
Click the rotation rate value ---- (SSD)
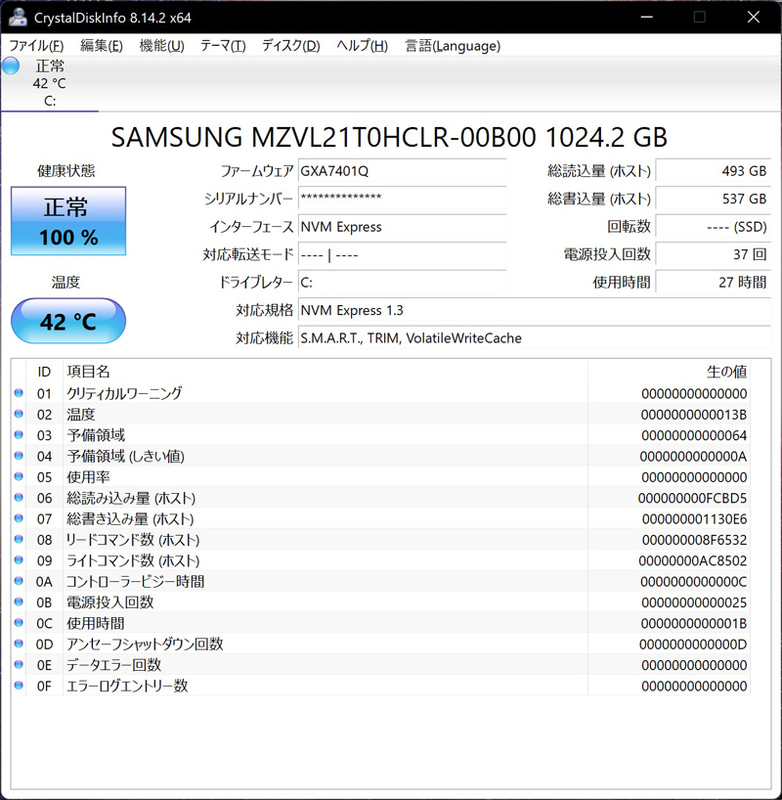pyautogui.click(x=713, y=227)
